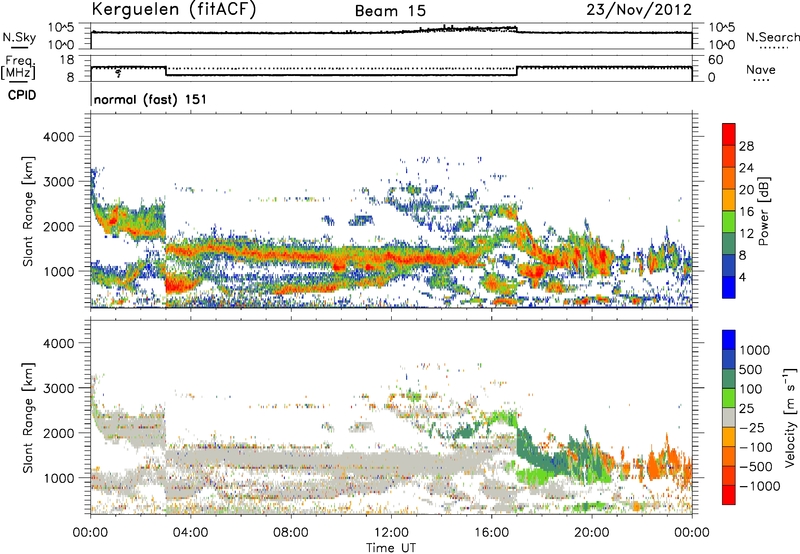This screenshot has height=554, width=800.
Task: Click the "12:00" time axis tick
Action: 391,533
